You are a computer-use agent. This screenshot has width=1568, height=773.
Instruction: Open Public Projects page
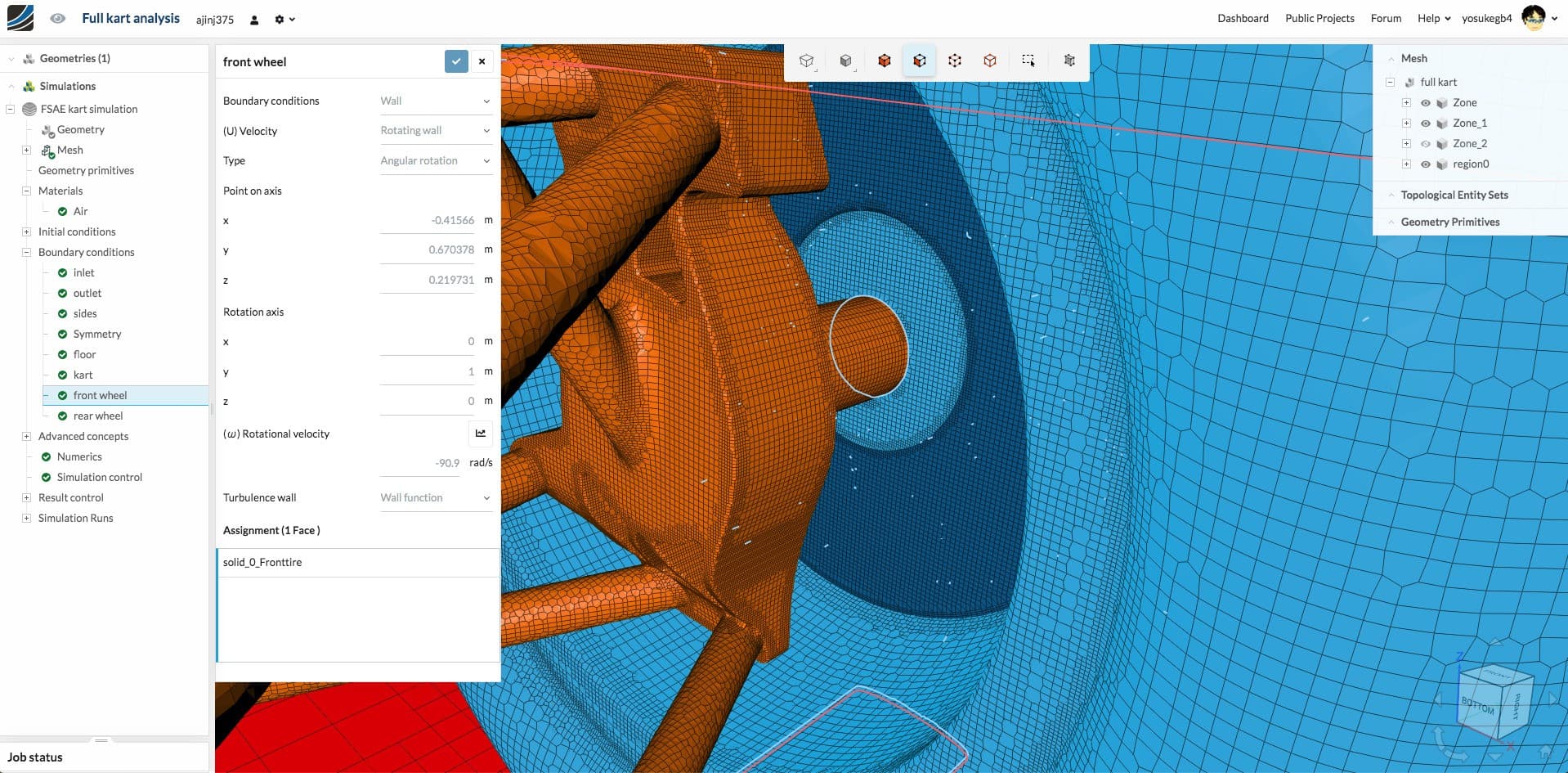(x=1319, y=18)
